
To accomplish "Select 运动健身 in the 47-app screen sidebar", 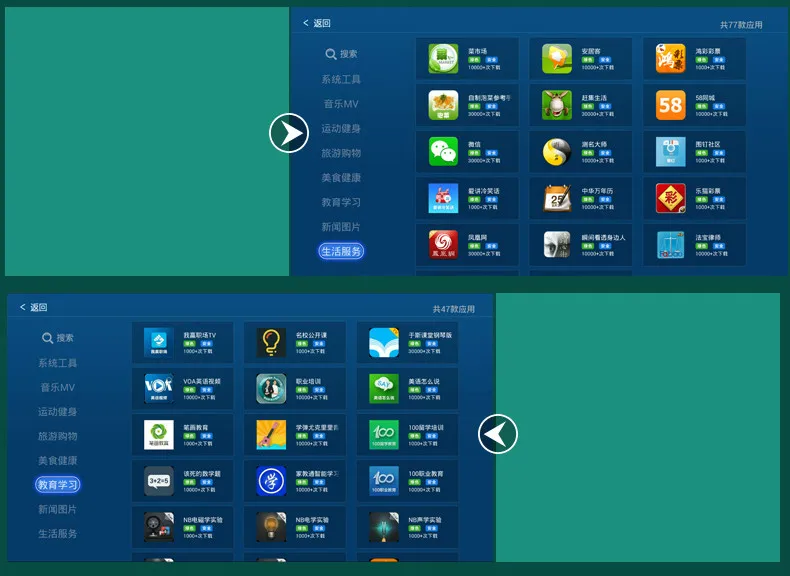I will pos(57,412).
